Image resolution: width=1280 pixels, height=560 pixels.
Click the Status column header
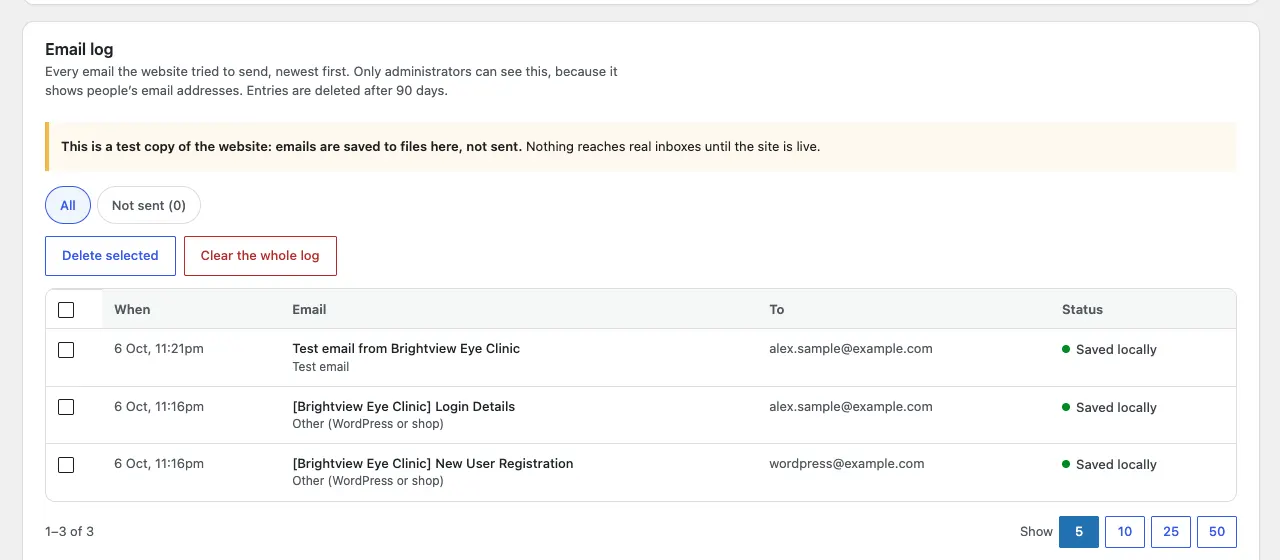click(1082, 310)
